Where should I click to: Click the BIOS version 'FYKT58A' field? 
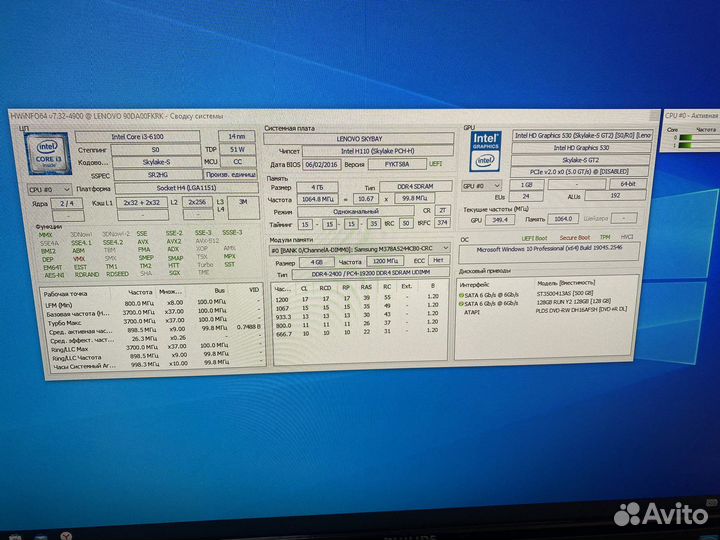(397, 164)
